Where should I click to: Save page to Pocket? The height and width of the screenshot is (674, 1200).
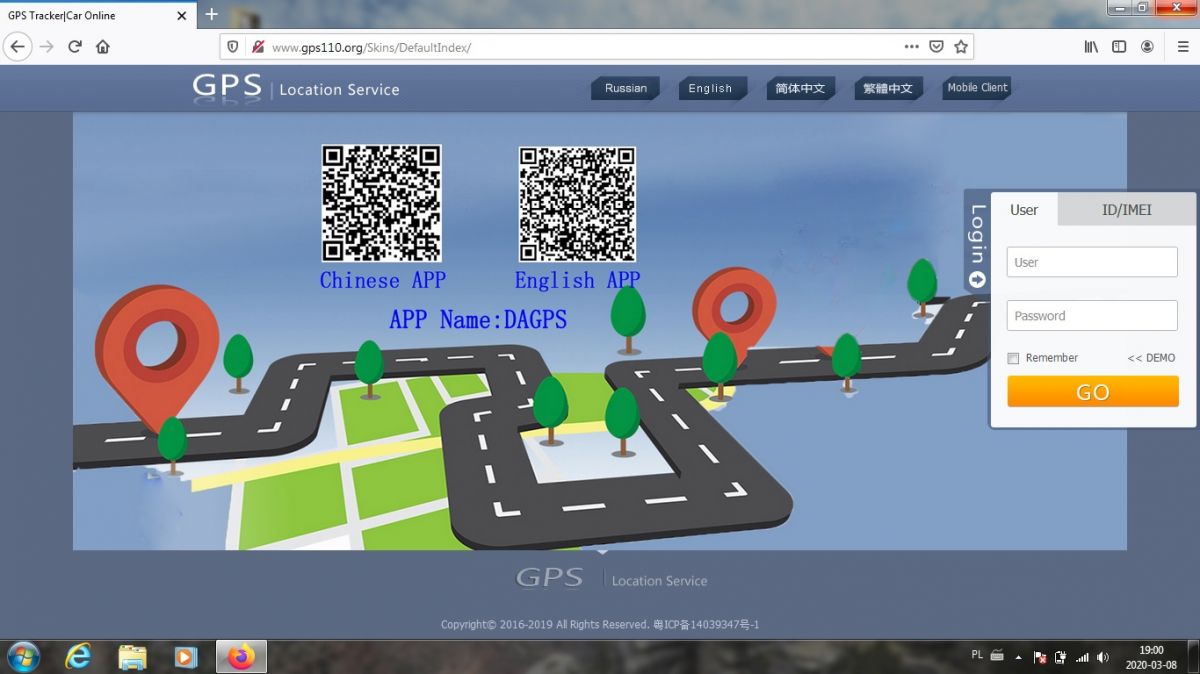[937, 47]
